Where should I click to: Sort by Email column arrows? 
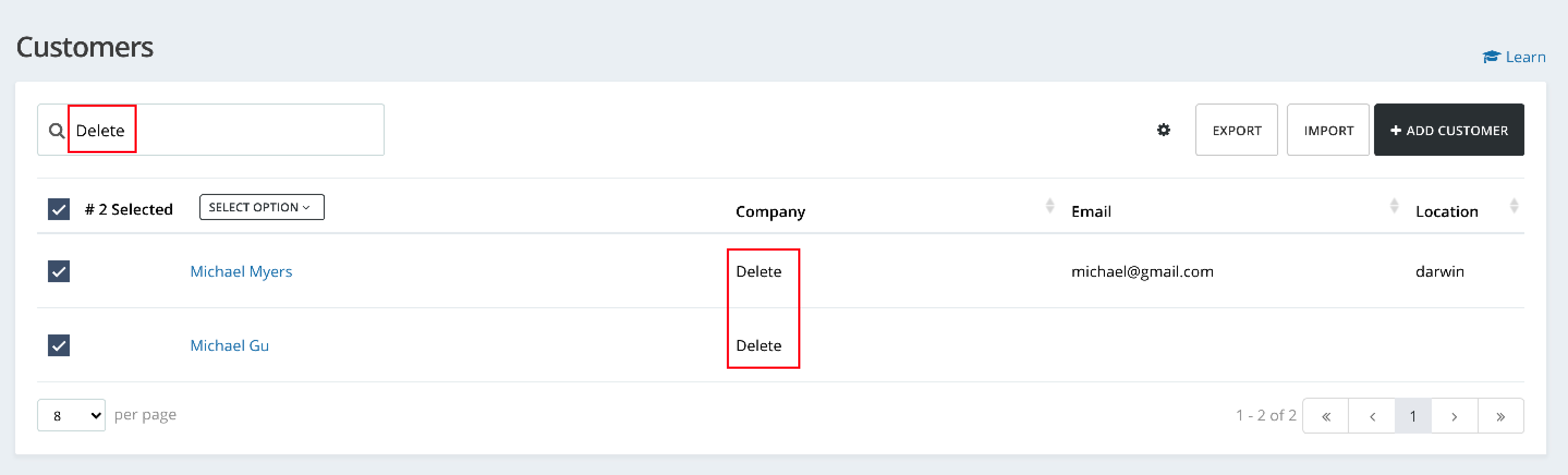[x=1393, y=206]
